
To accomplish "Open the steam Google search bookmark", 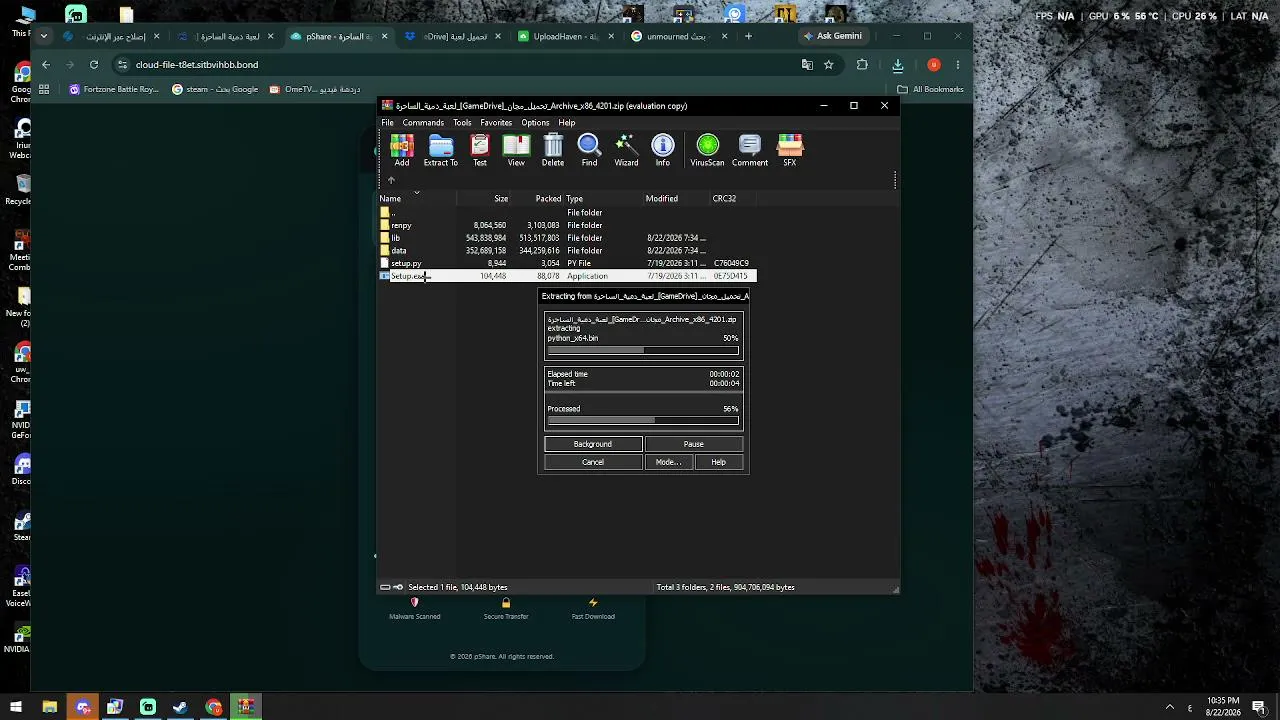I will (215, 89).
